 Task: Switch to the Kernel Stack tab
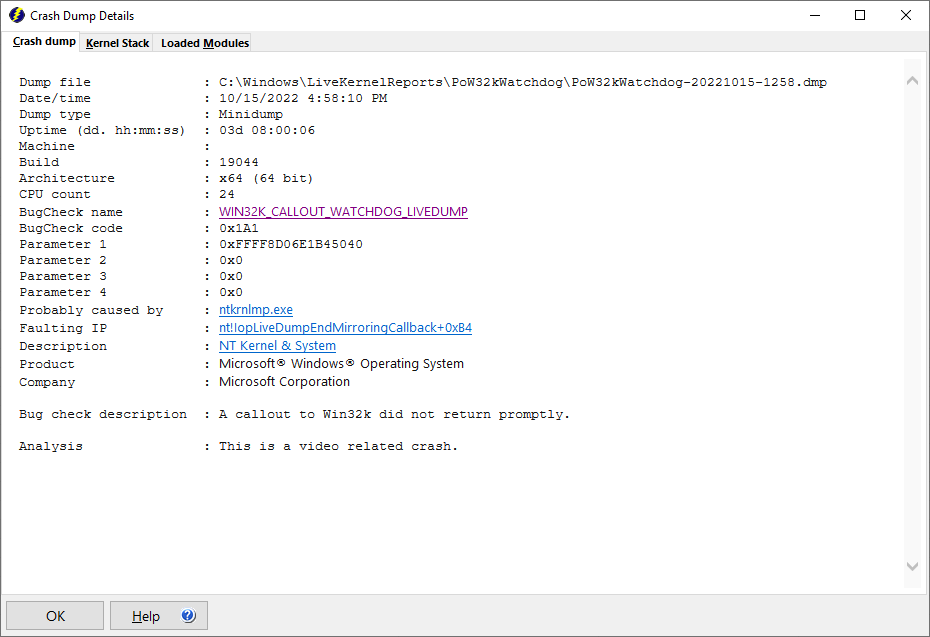[117, 43]
